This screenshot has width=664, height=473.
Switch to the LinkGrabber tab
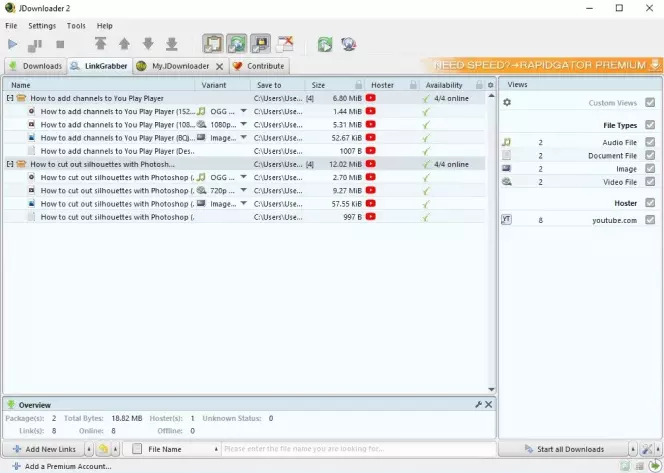pyautogui.click(x=100, y=66)
